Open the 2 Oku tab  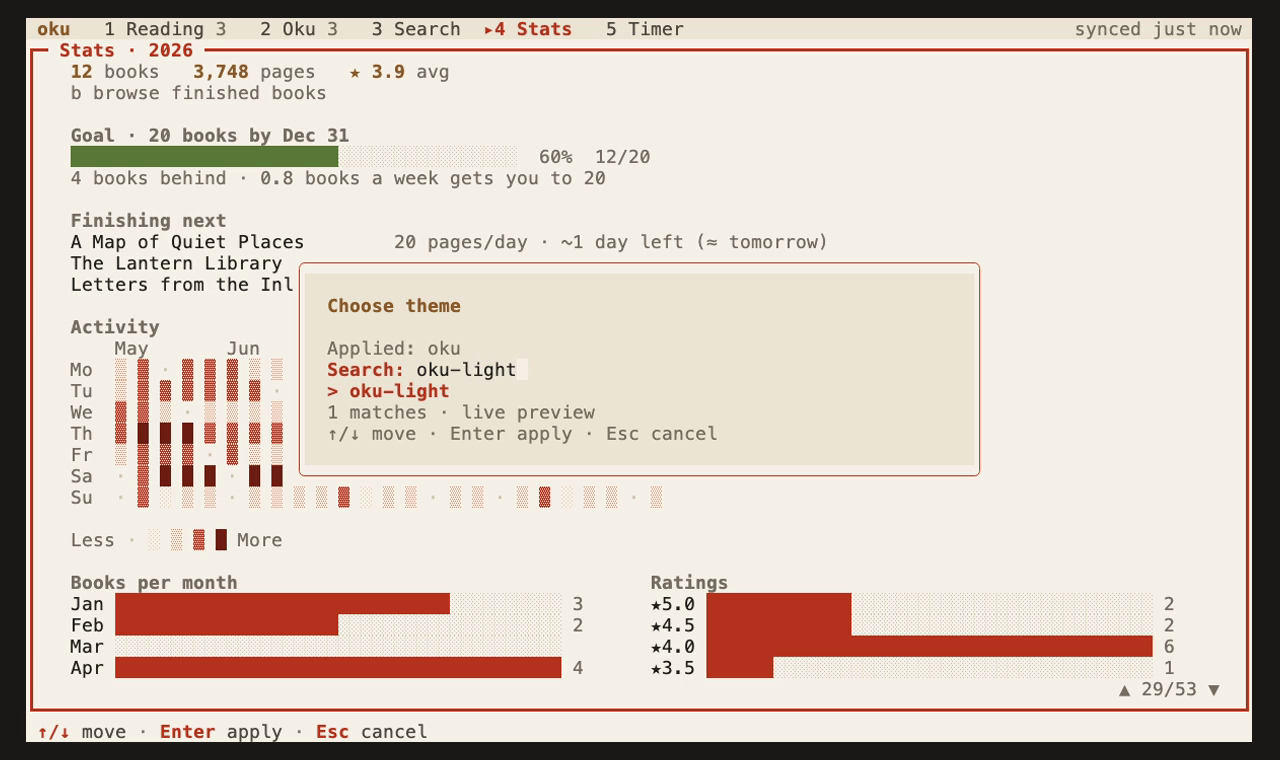click(x=299, y=29)
